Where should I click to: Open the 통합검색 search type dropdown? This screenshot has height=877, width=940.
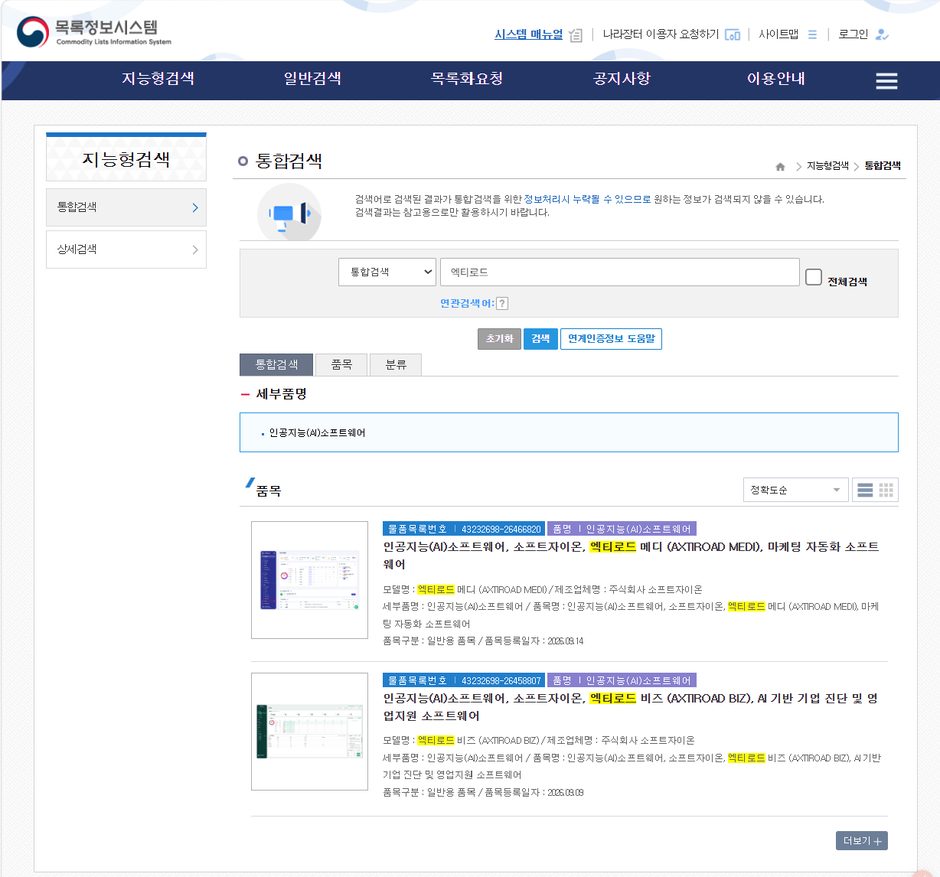tap(387, 272)
